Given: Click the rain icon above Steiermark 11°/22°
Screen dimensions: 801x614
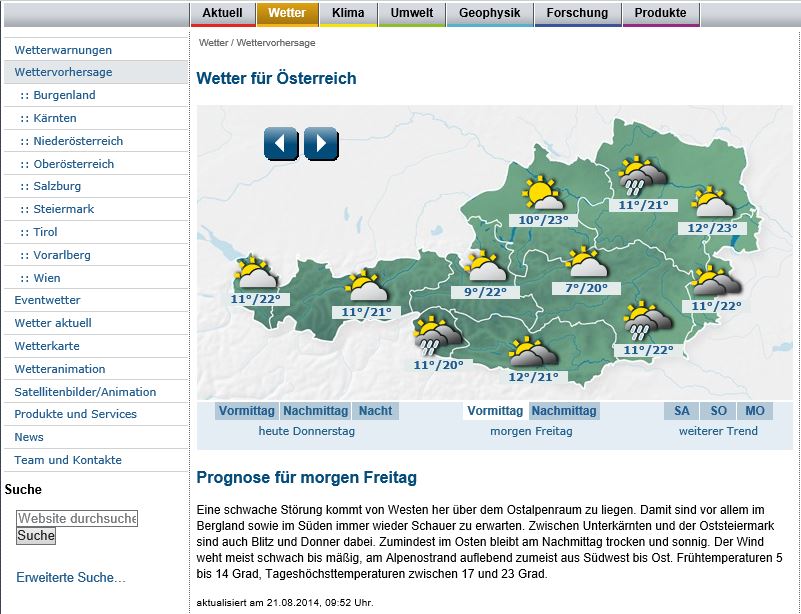Looking at the screenshot, I should coord(648,321).
